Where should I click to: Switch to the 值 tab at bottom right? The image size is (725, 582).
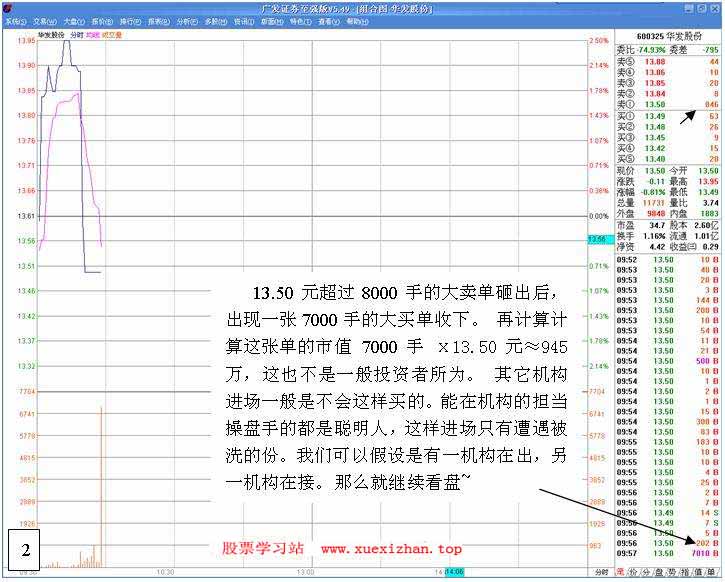point(699,572)
